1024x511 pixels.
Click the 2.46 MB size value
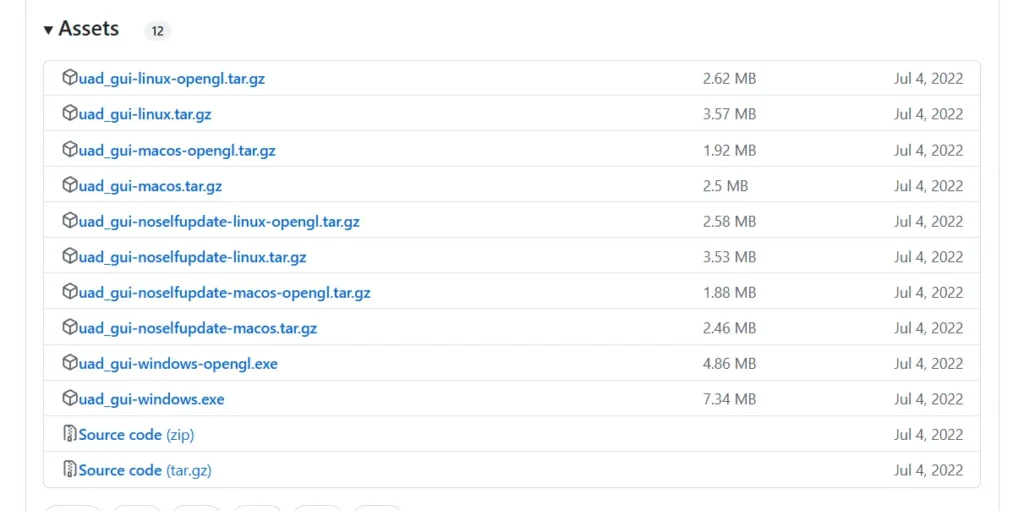click(x=729, y=328)
